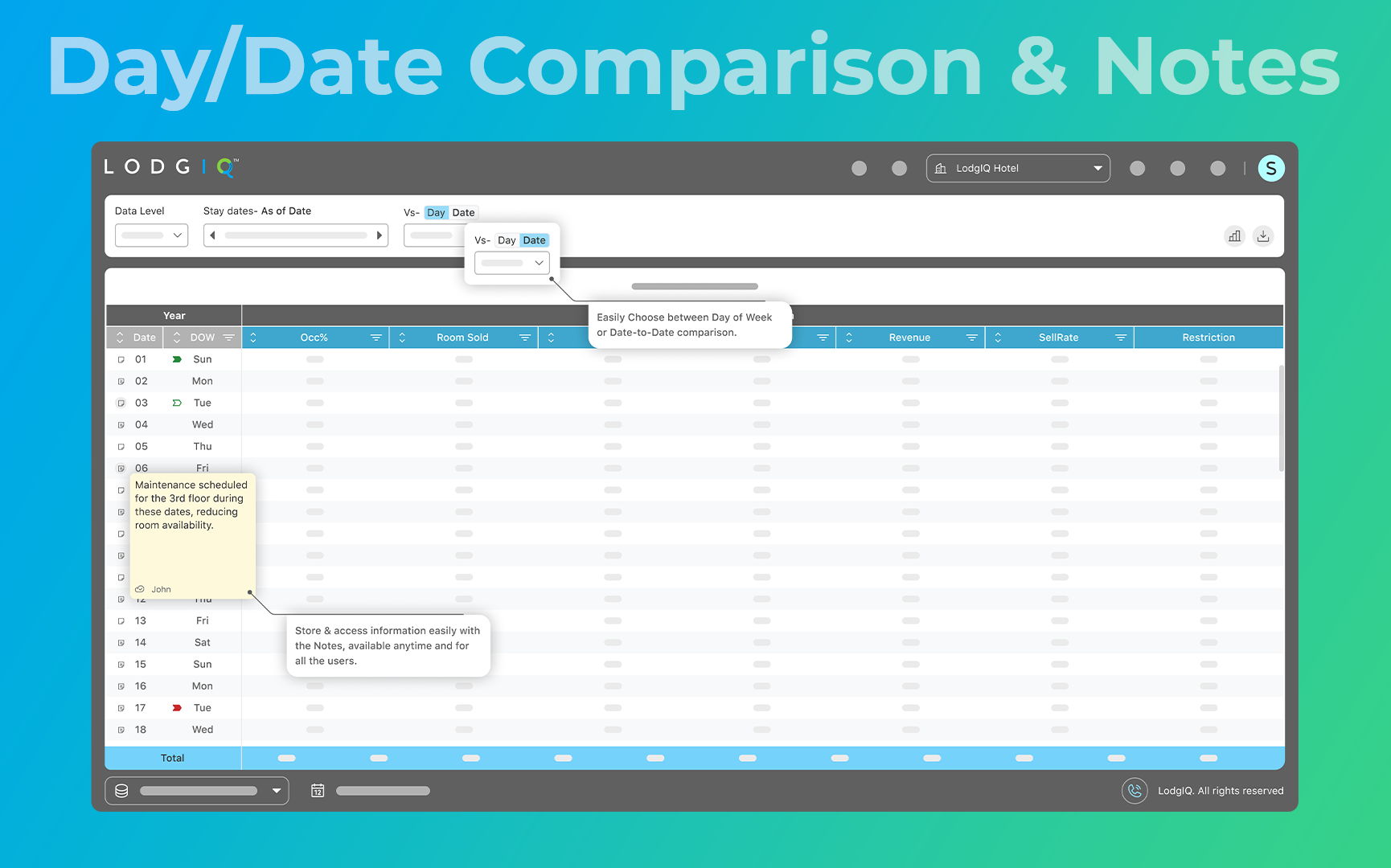
Task: Click the Room Sold header label
Action: [x=462, y=338]
